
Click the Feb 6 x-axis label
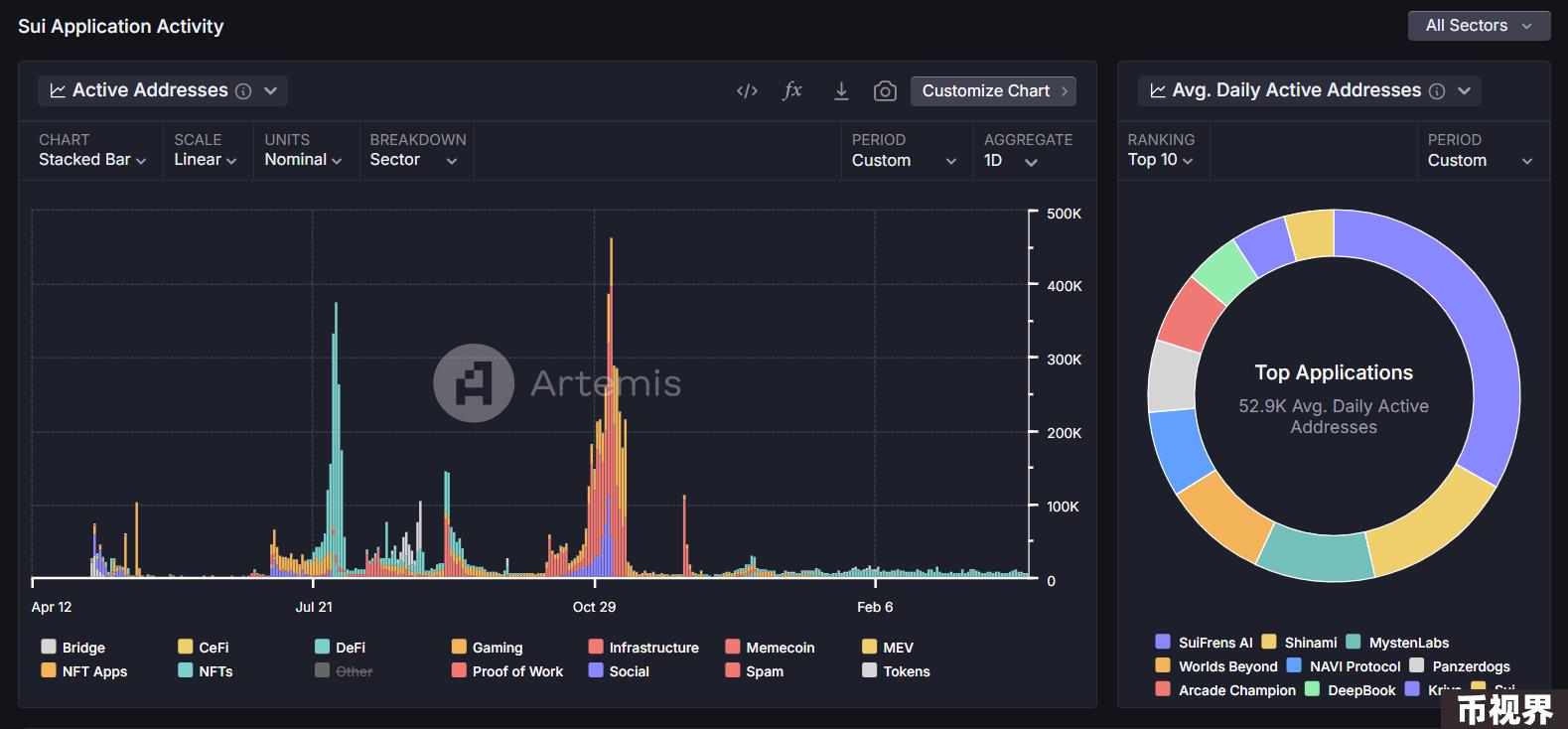pos(875,607)
